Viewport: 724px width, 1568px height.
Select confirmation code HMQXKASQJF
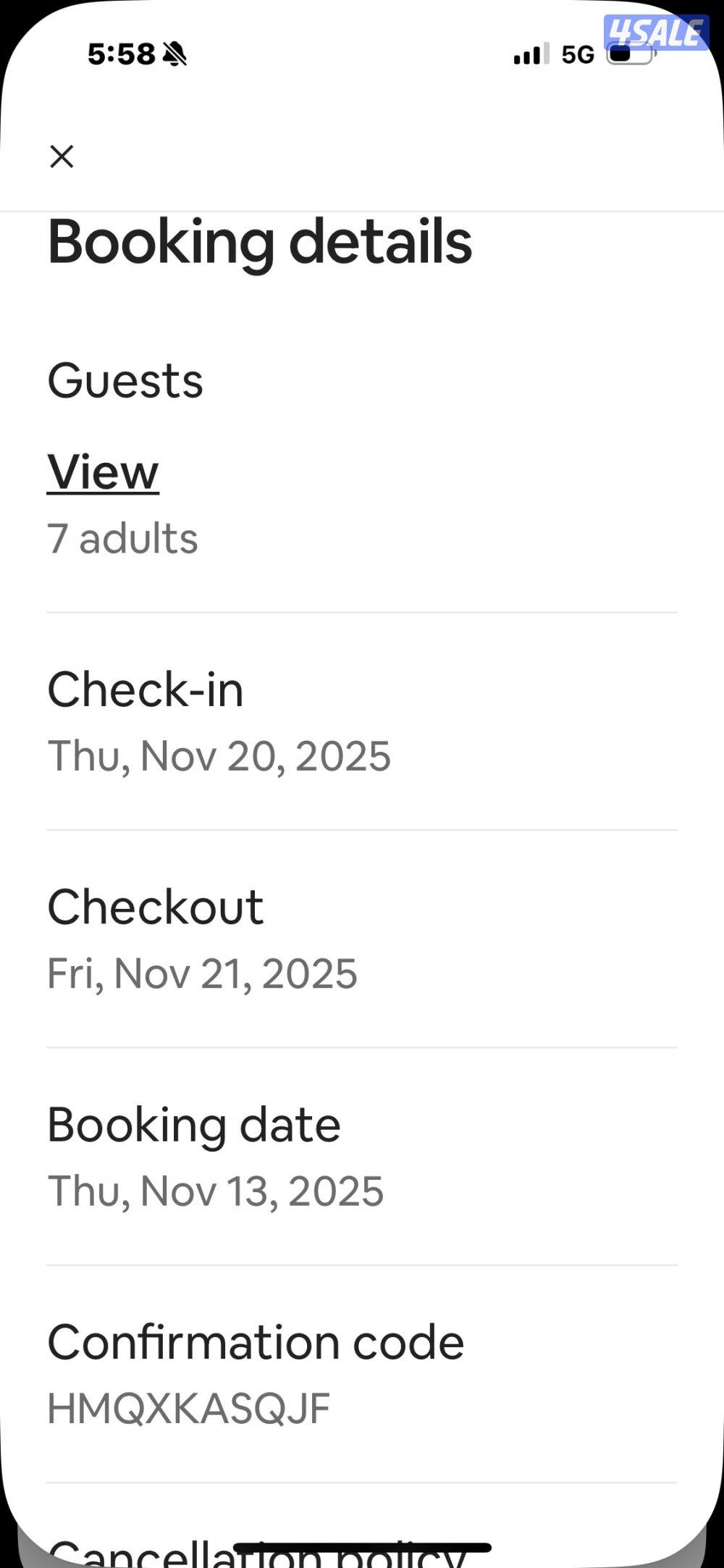[188, 1409]
